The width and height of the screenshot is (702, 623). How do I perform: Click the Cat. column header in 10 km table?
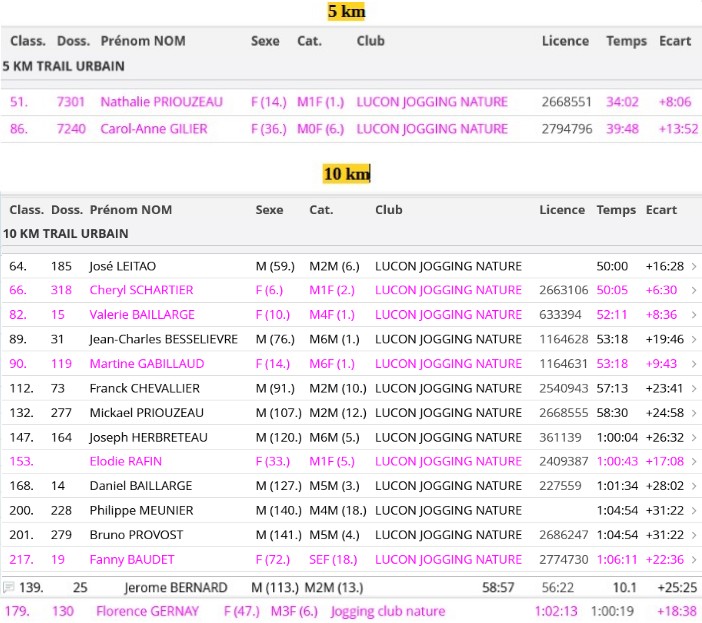(x=321, y=210)
